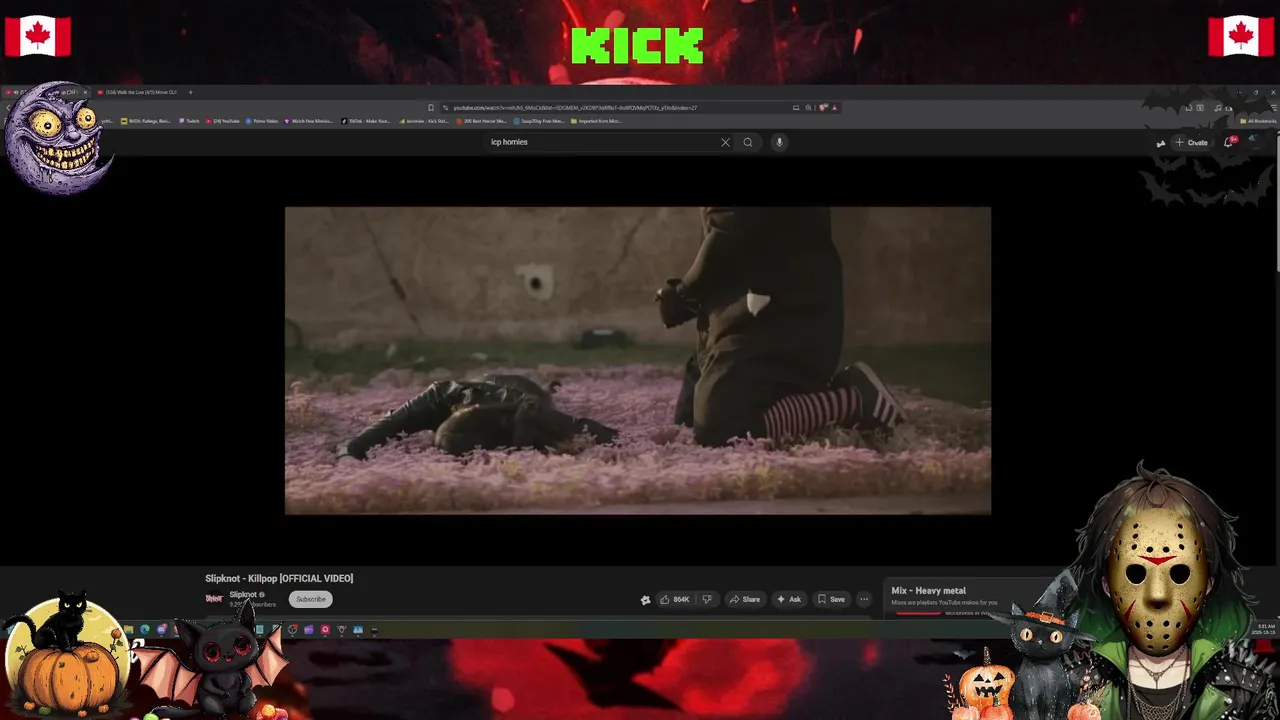The width and height of the screenshot is (1280, 720).
Task: Subscribe to the Slipknot channel
Action: [x=310, y=599]
